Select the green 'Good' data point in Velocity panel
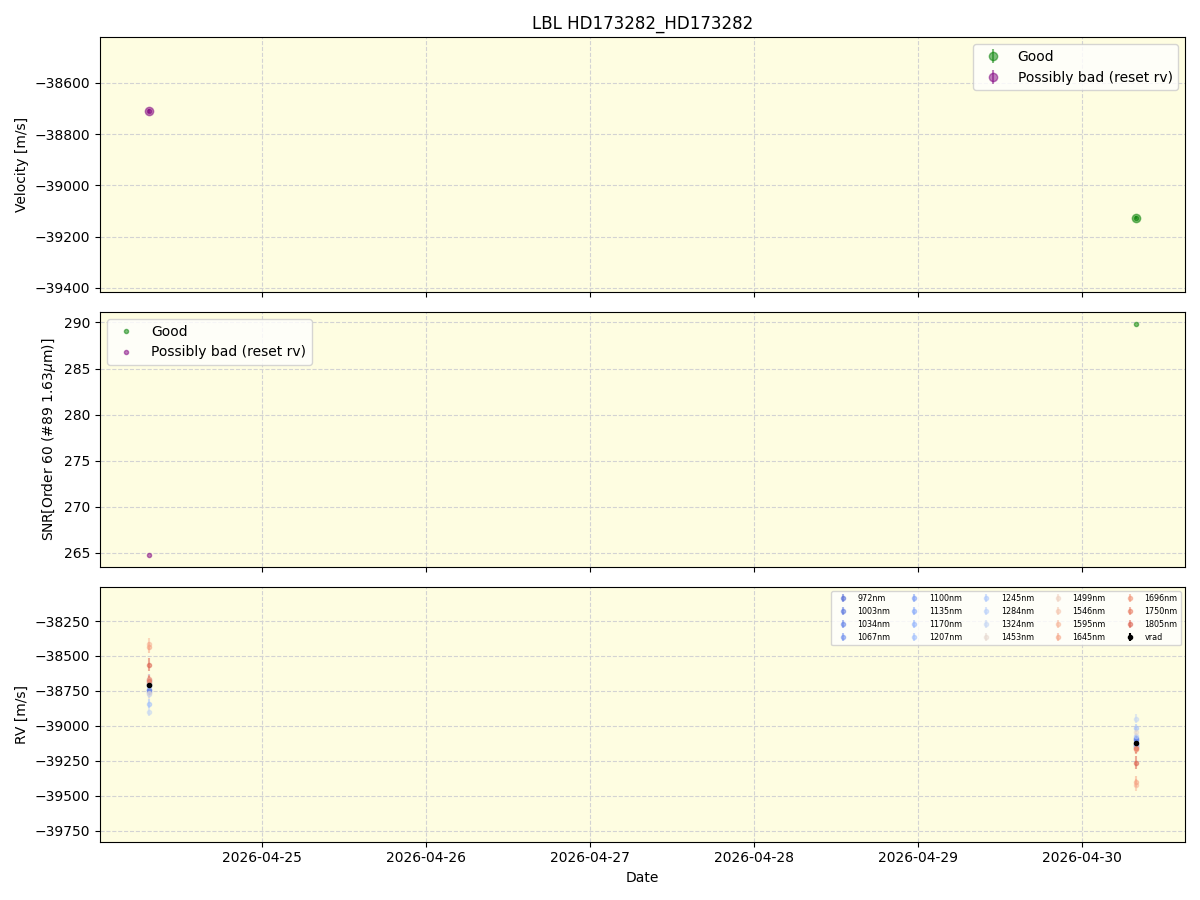The width and height of the screenshot is (1200, 900). [1136, 218]
